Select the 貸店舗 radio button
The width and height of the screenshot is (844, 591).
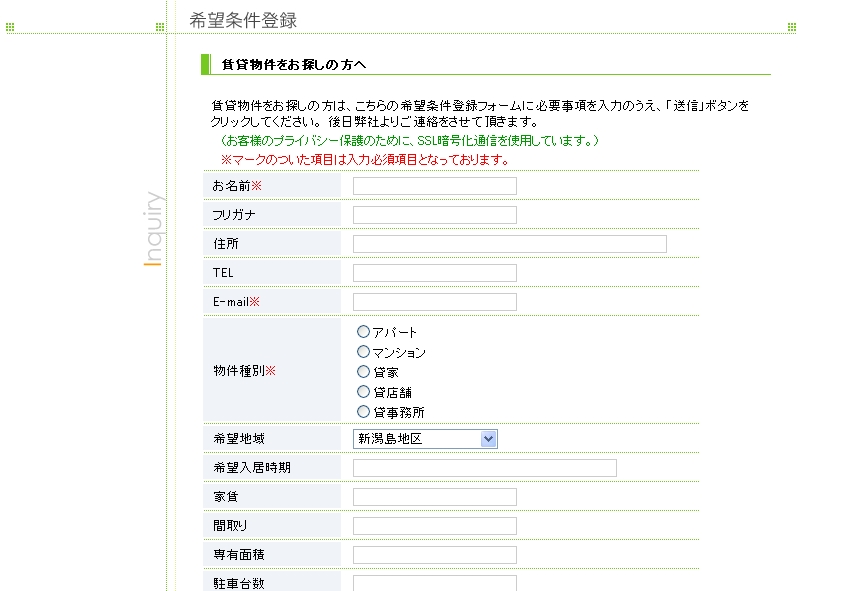tap(364, 392)
